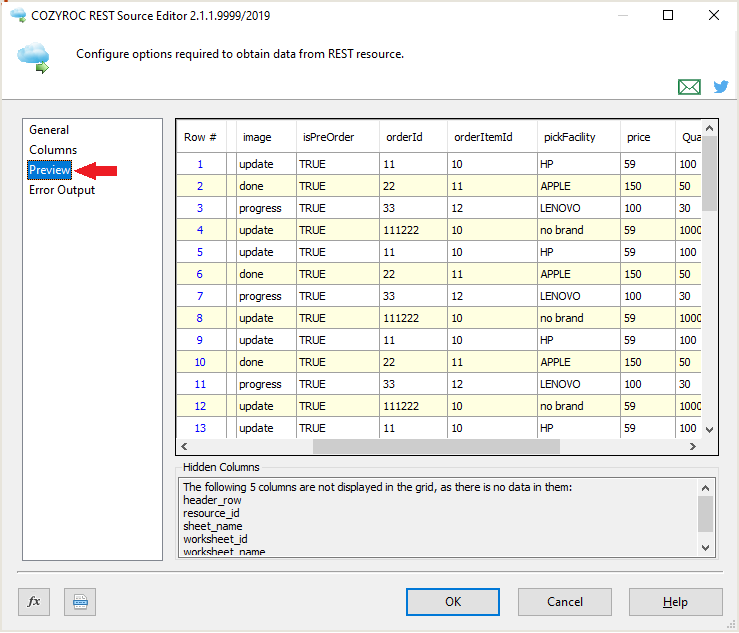
Task: Click the orderId column header
Action: [413, 137]
